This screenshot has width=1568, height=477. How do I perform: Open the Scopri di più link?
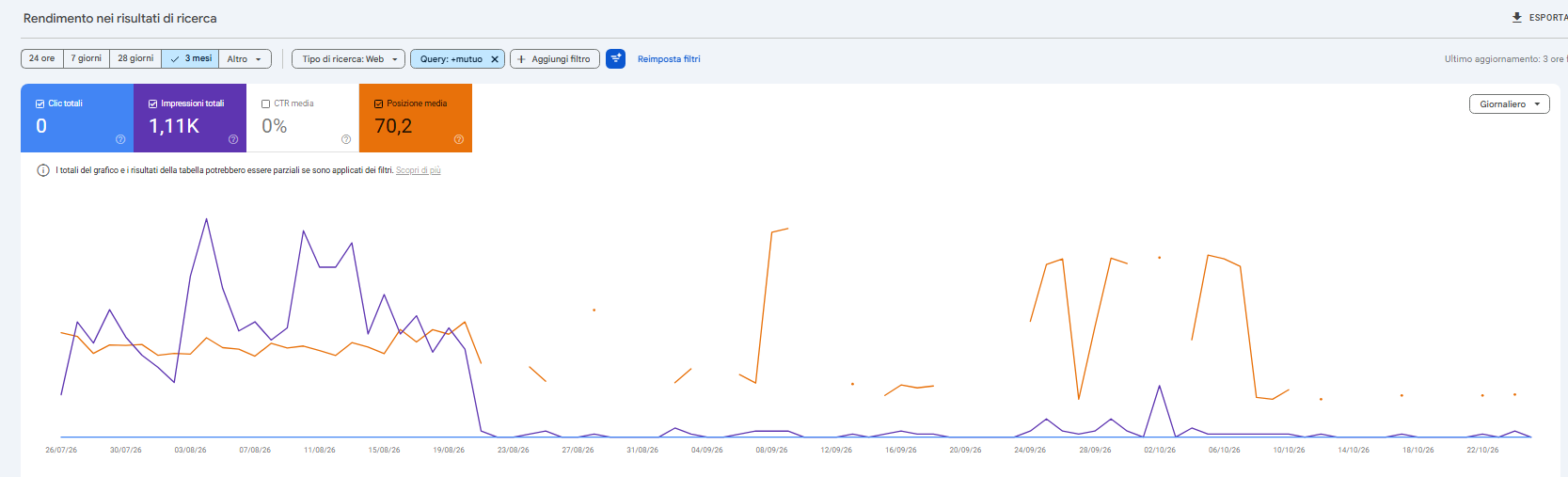[x=419, y=170]
